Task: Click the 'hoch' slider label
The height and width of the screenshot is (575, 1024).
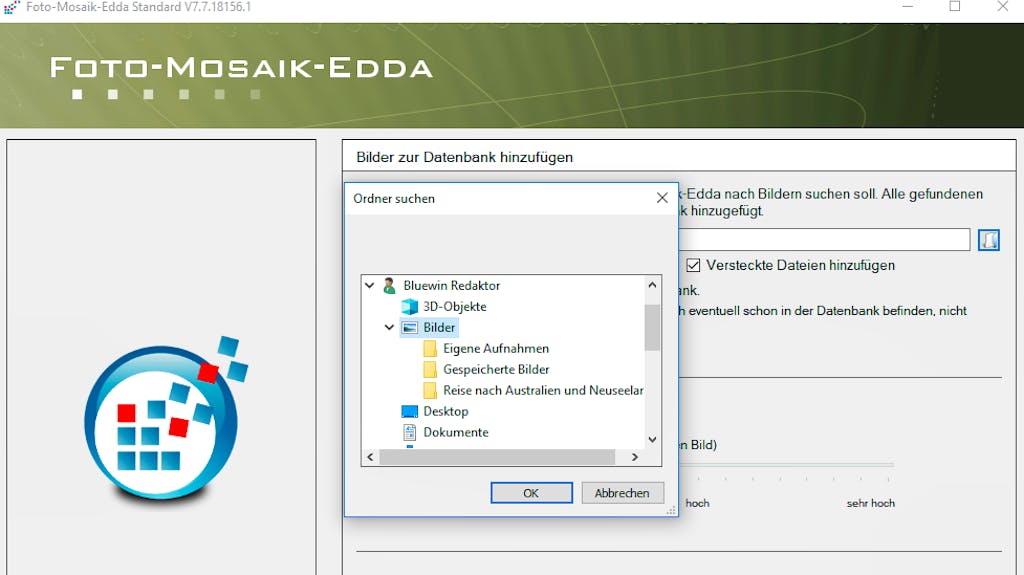Action: click(x=697, y=503)
